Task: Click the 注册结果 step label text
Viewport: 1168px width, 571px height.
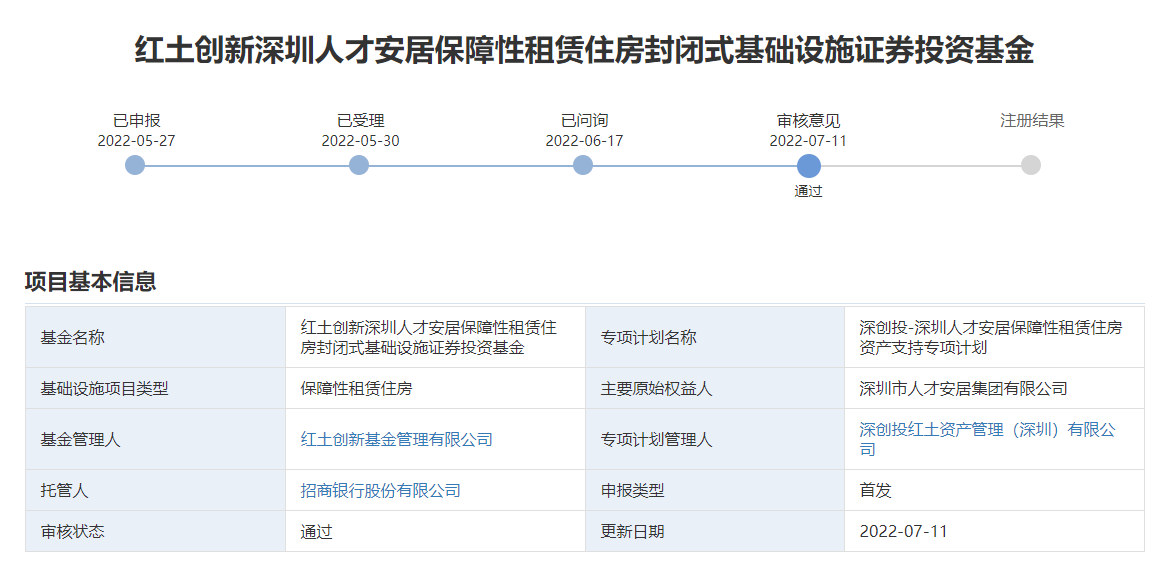Action: click(1032, 121)
